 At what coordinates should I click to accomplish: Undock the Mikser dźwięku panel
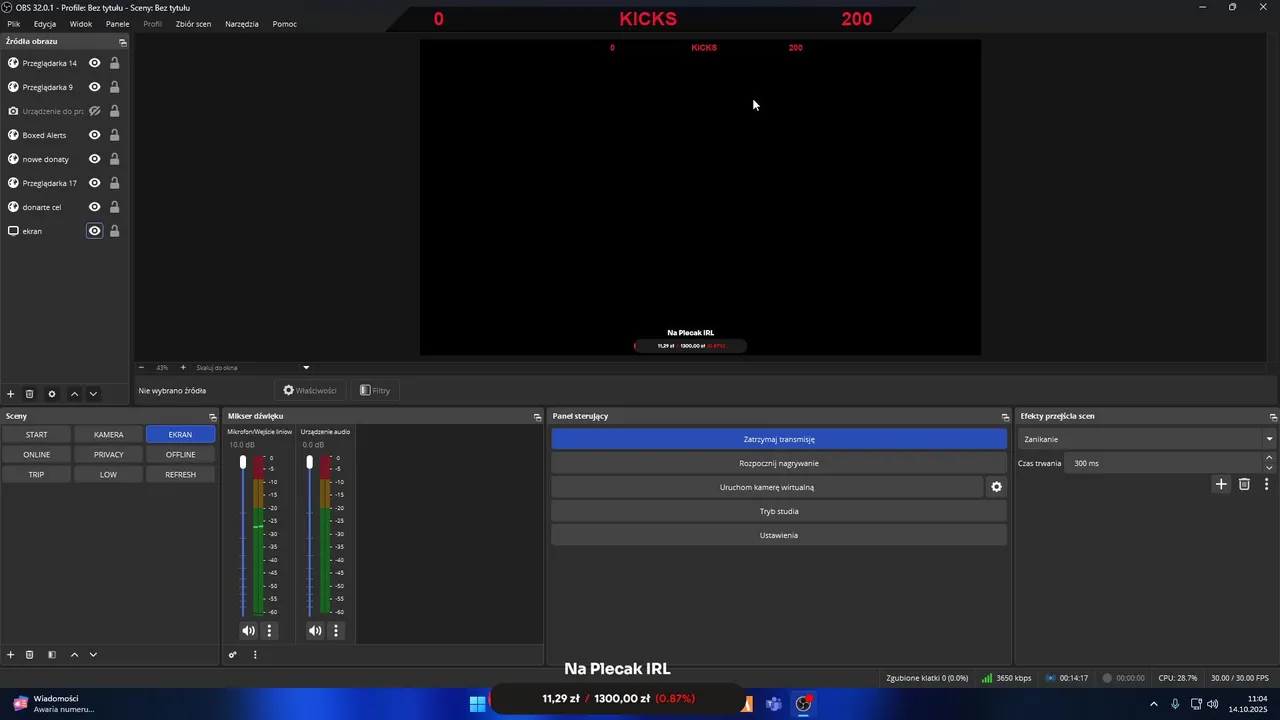click(x=537, y=416)
